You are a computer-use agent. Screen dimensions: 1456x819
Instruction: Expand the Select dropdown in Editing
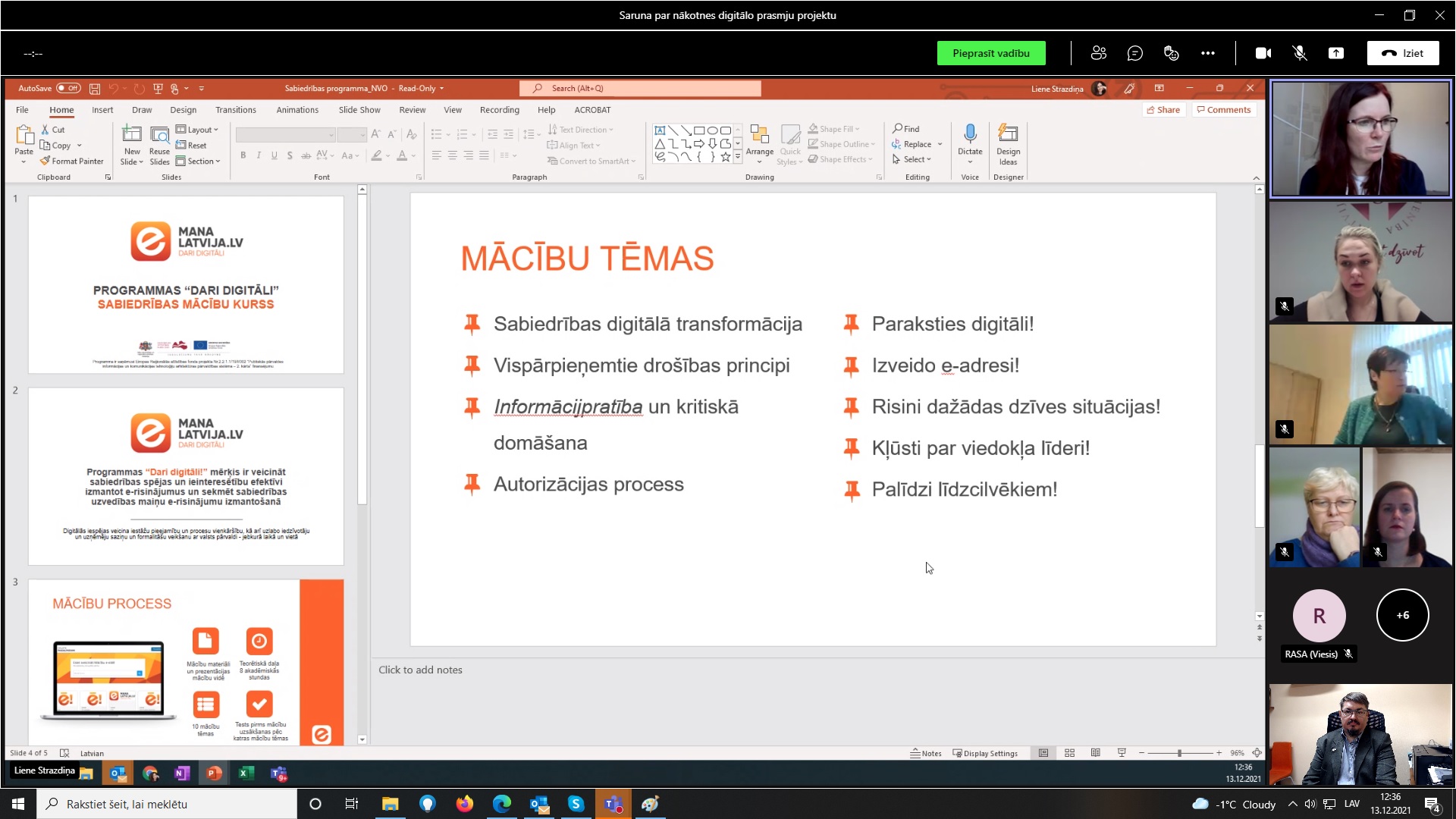[912, 159]
